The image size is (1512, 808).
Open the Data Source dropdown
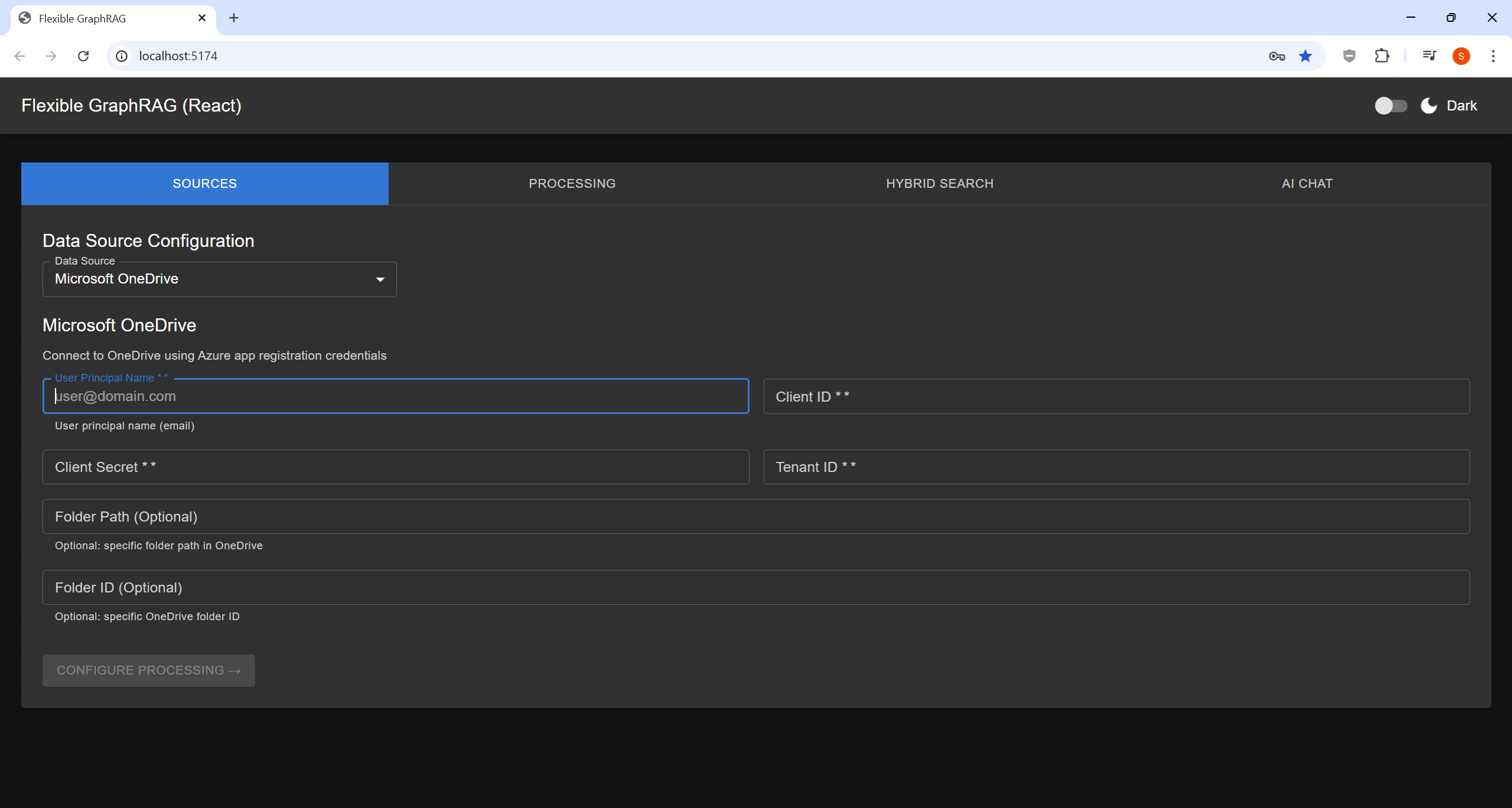click(x=219, y=279)
